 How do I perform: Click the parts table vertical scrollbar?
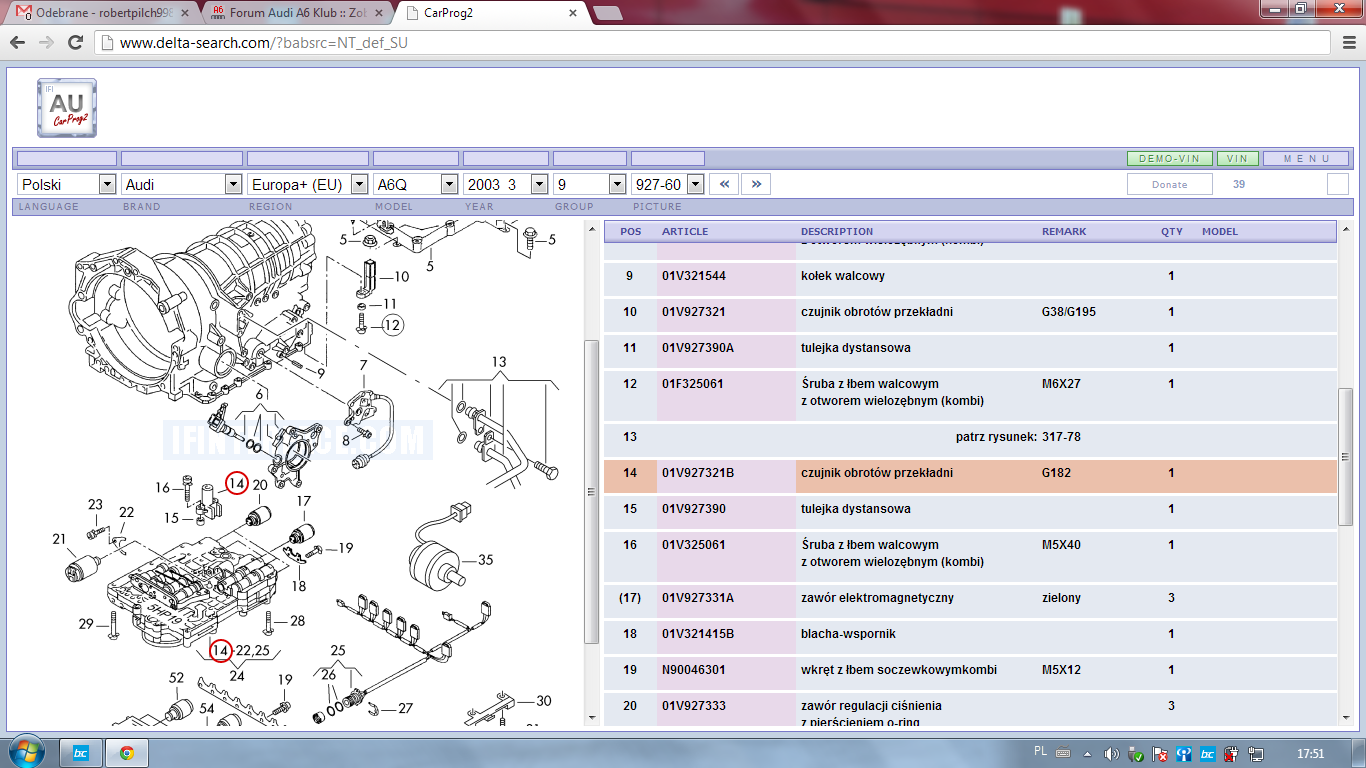(1345, 456)
